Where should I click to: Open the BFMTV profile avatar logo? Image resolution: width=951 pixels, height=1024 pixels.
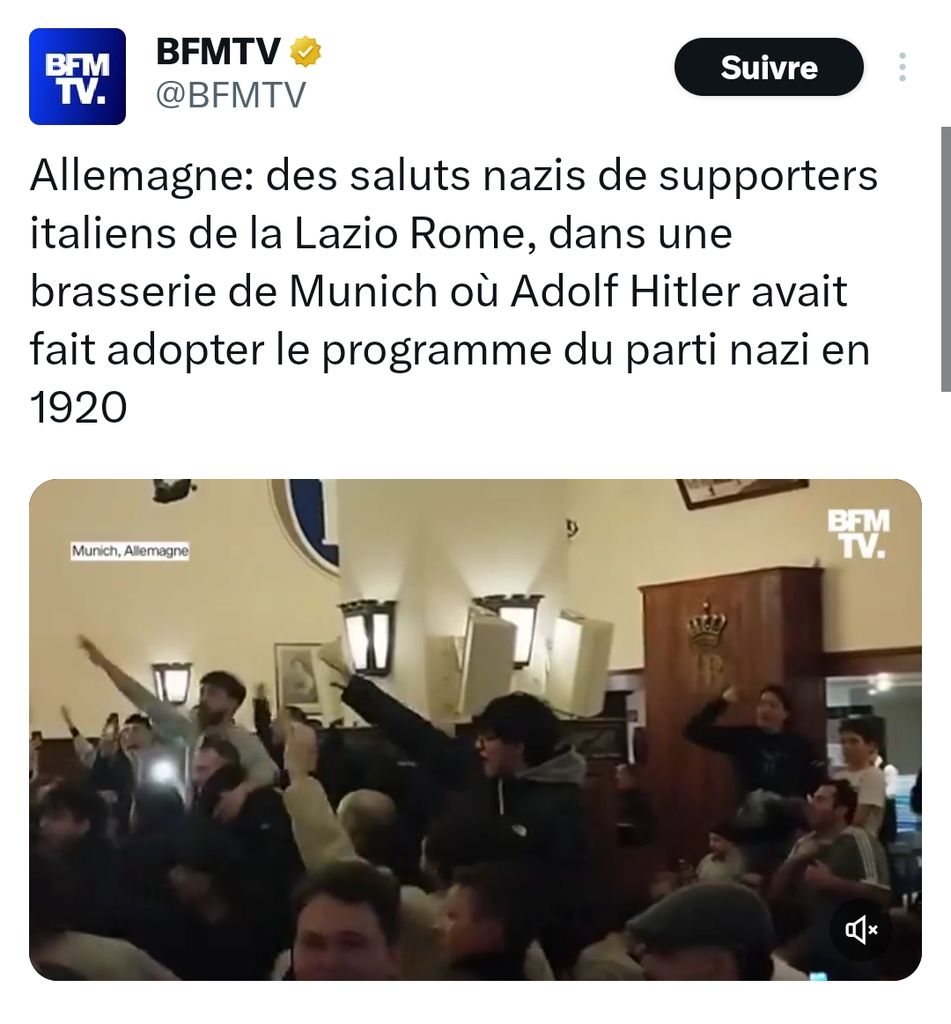(x=77, y=76)
